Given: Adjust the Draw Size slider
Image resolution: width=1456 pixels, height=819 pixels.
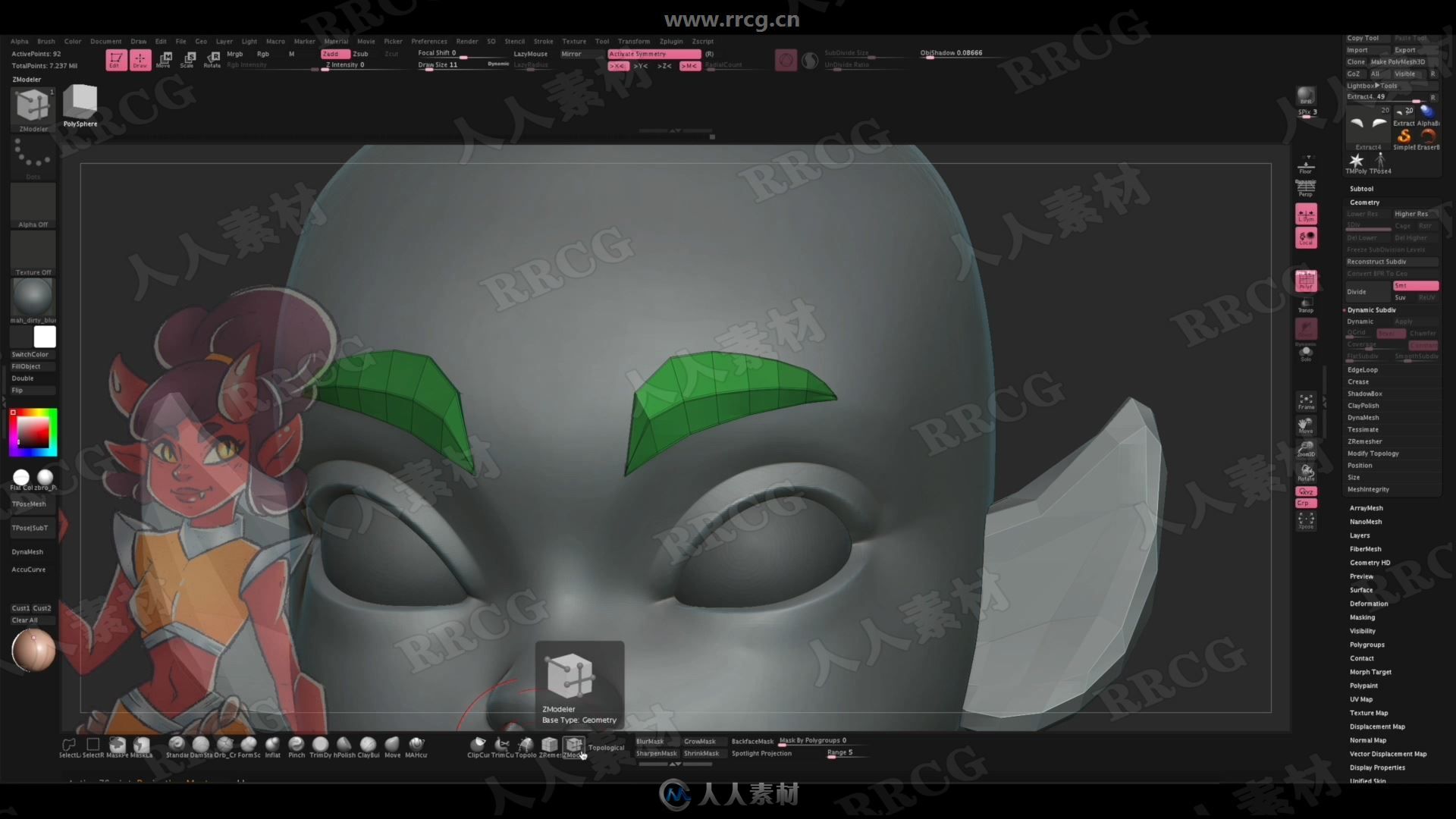Looking at the screenshot, I should click(x=463, y=65).
